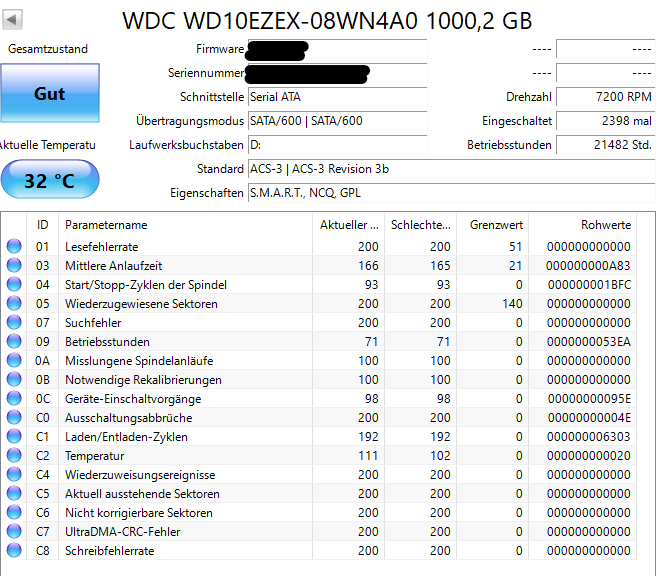Select Wiederzuweisungsereignisse parameter name

point(140,475)
